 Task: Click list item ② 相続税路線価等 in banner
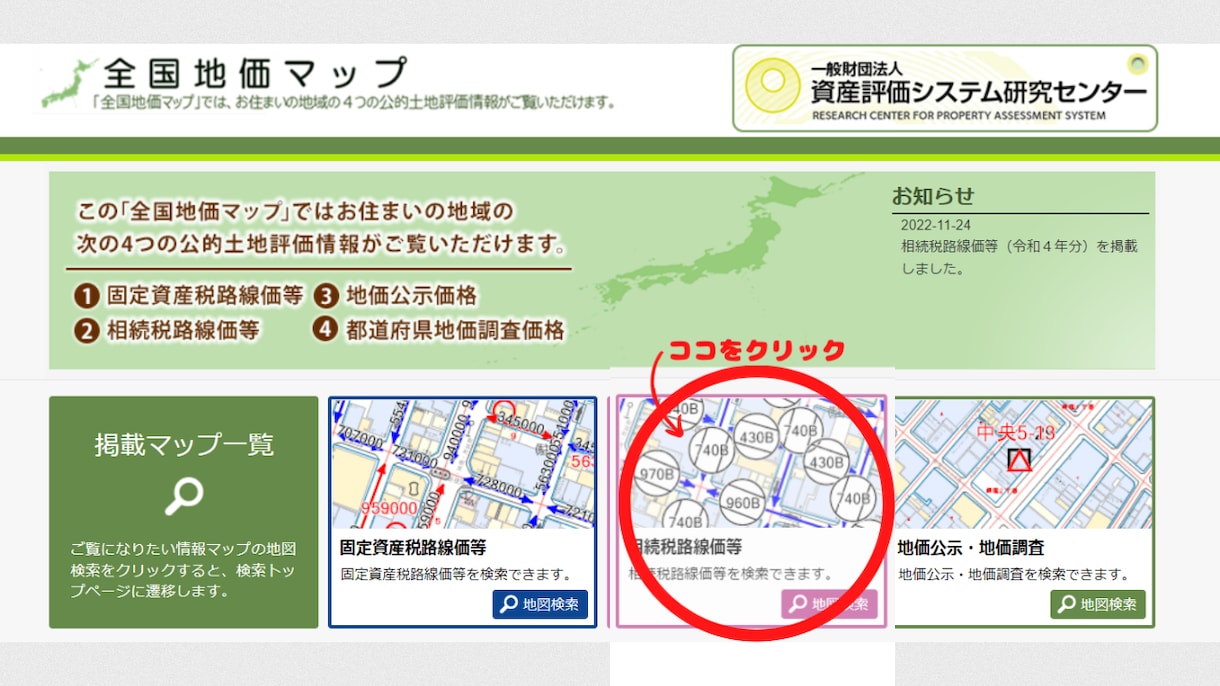click(x=167, y=330)
